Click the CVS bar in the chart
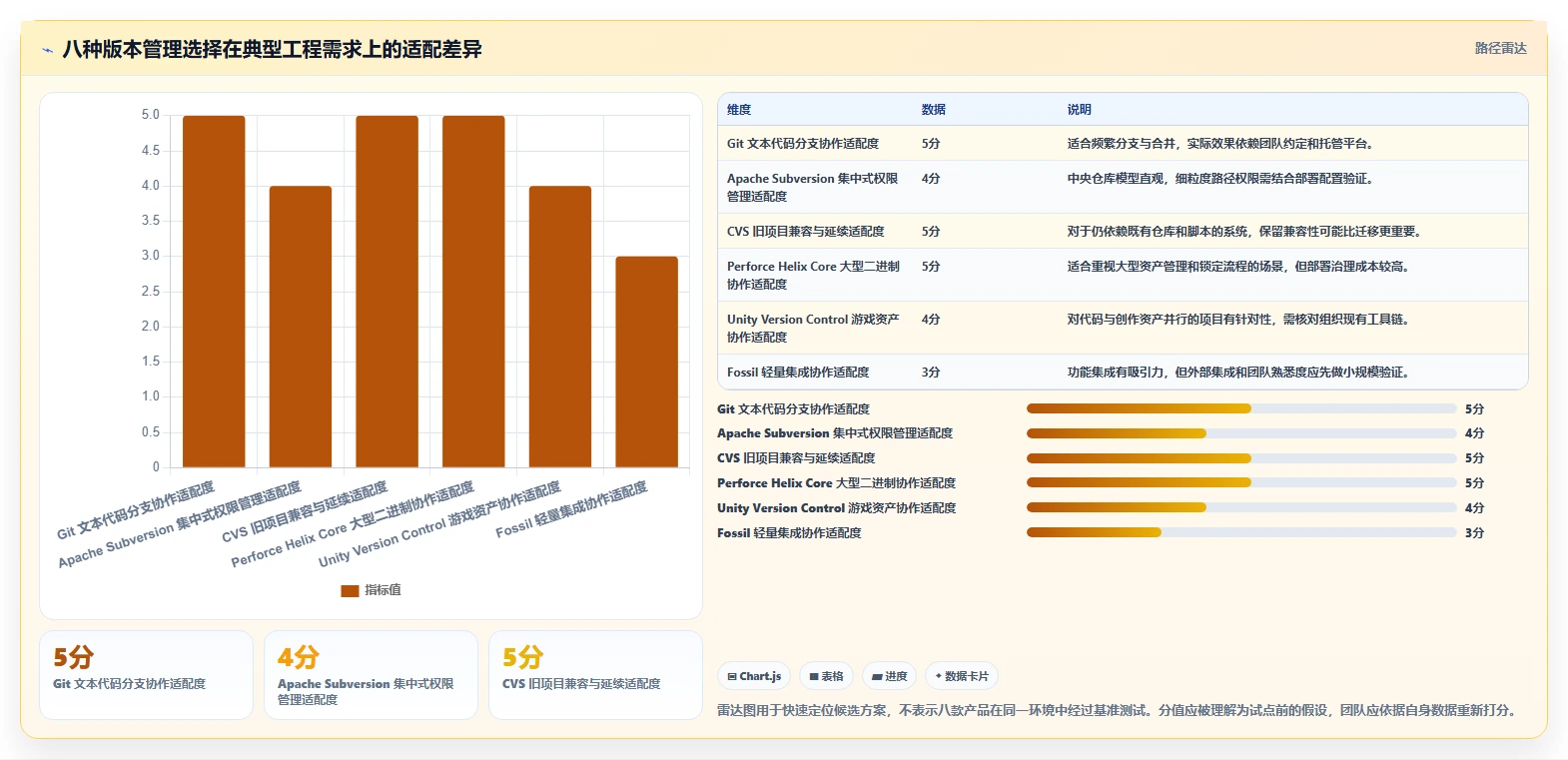The height and width of the screenshot is (760, 1568). [x=387, y=292]
